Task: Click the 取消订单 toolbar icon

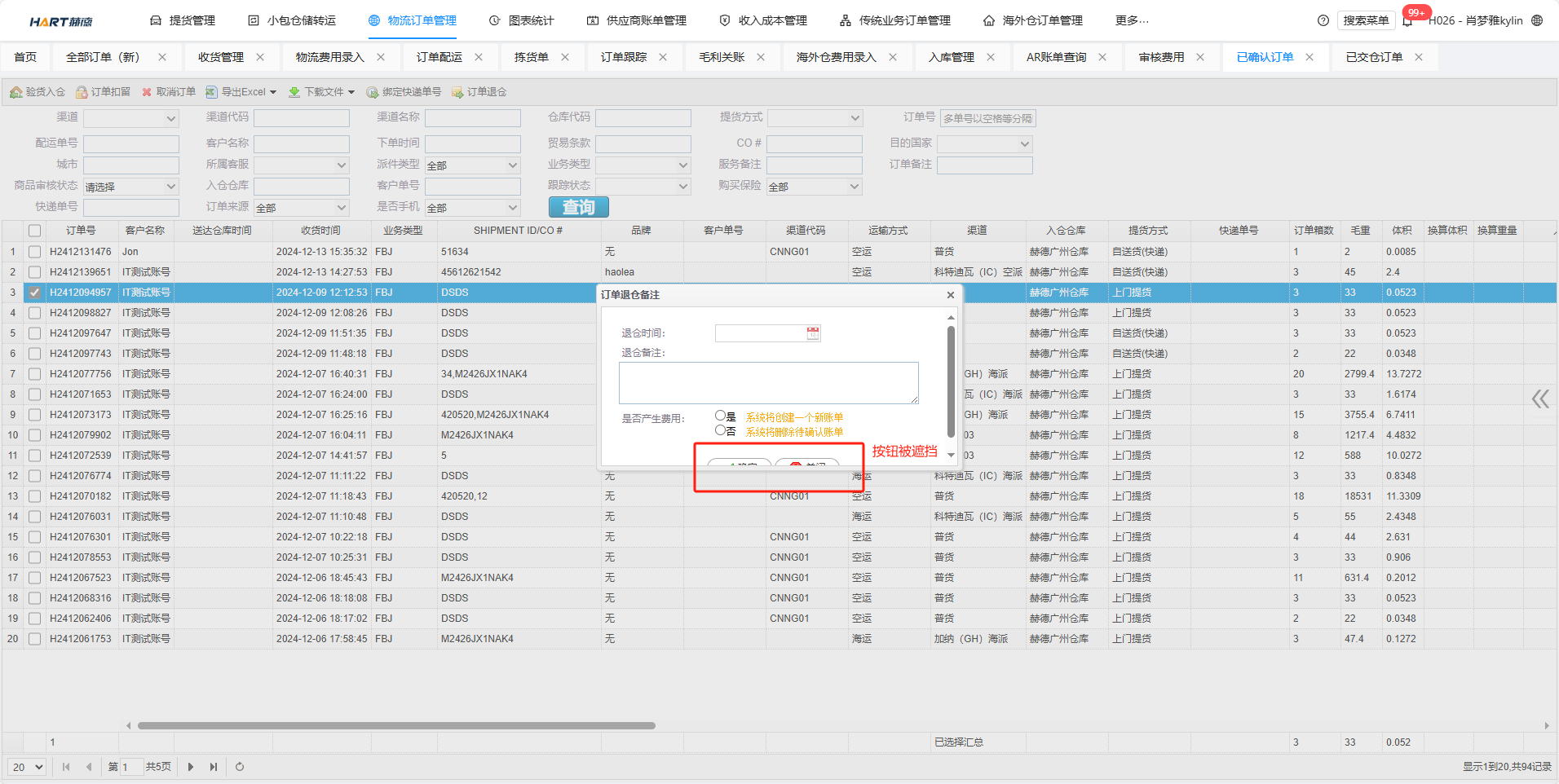Action: coord(147,92)
